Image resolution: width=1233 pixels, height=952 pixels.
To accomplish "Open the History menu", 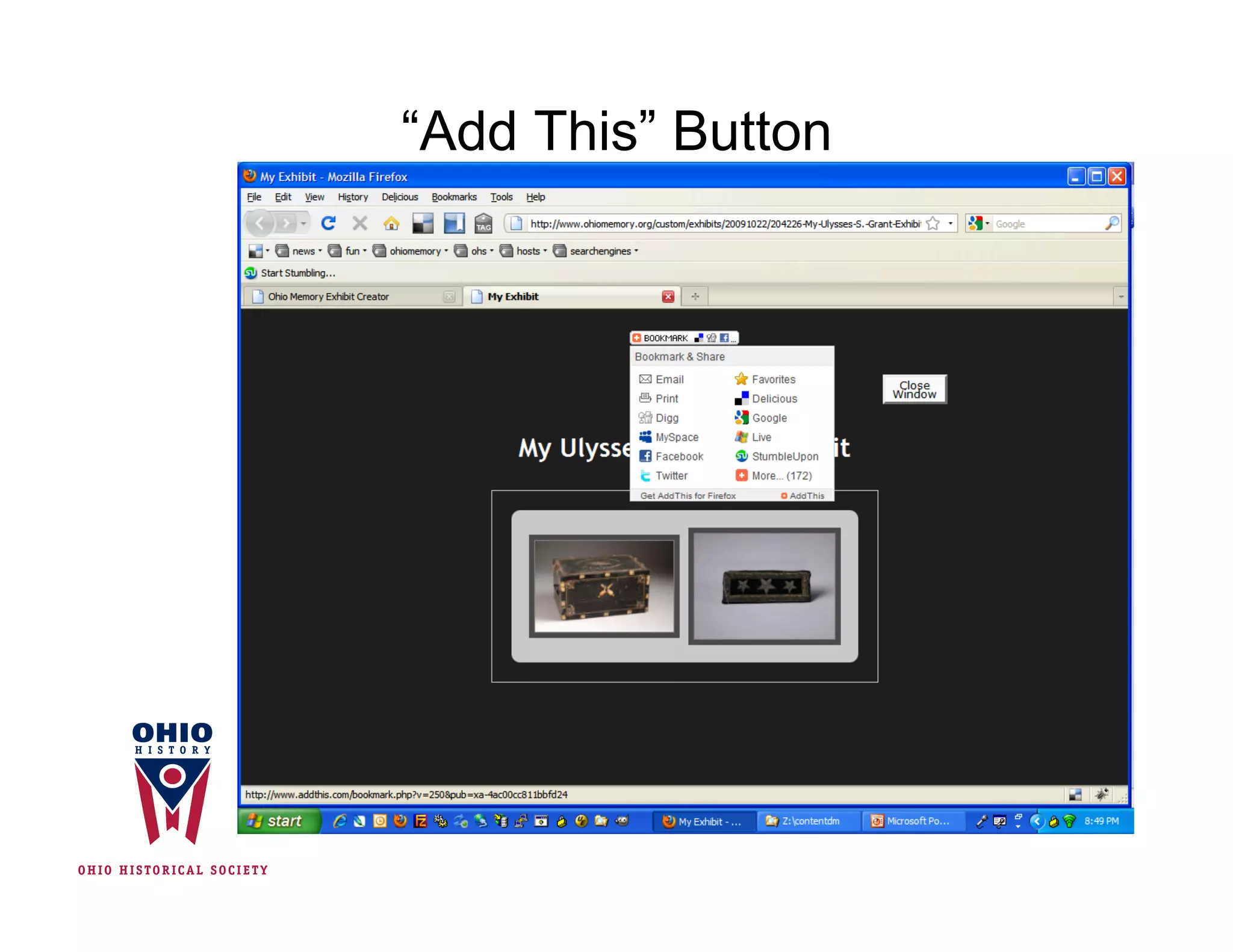I will (353, 197).
